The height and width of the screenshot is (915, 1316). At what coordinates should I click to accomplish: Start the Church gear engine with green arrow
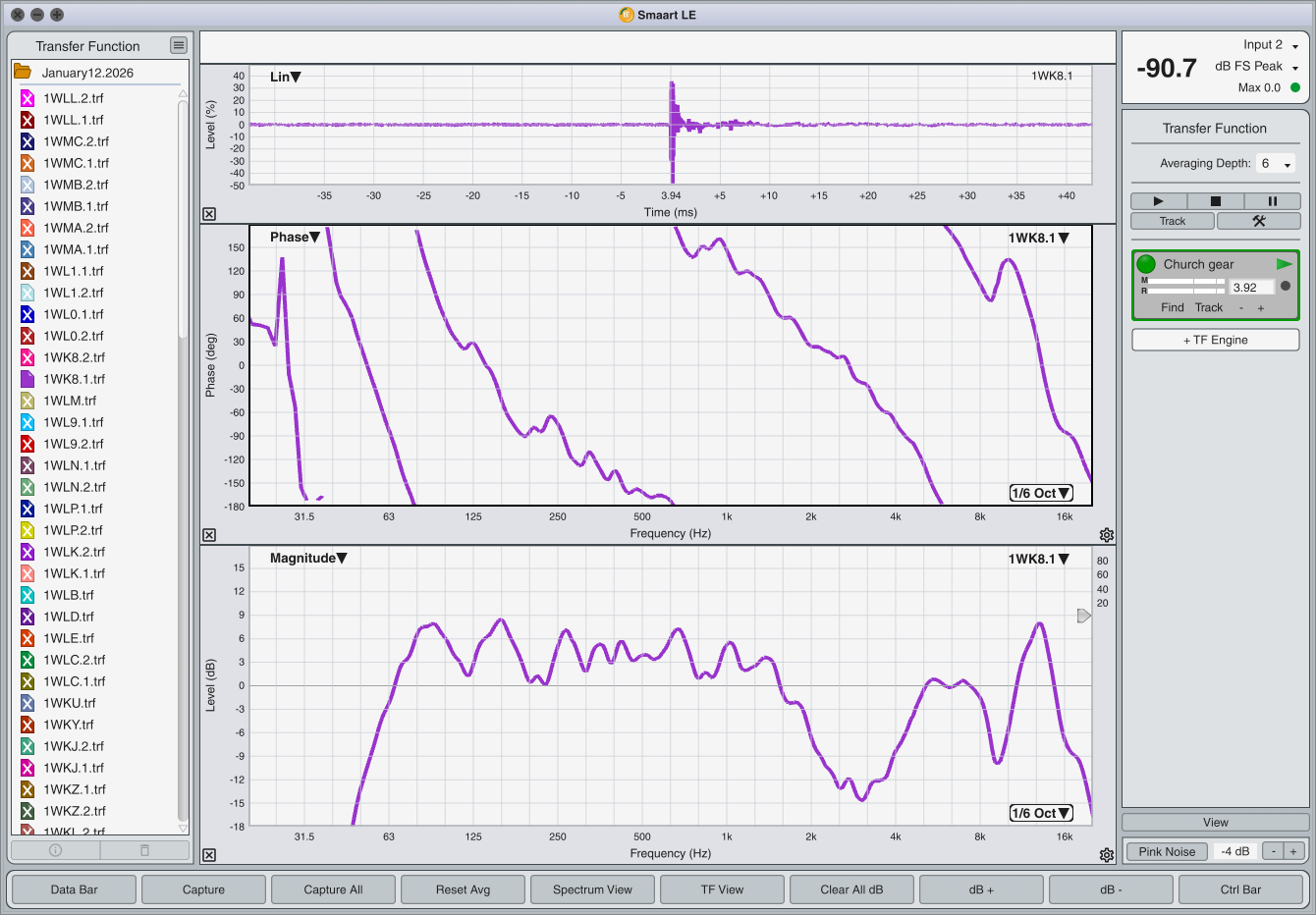click(1284, 264)
